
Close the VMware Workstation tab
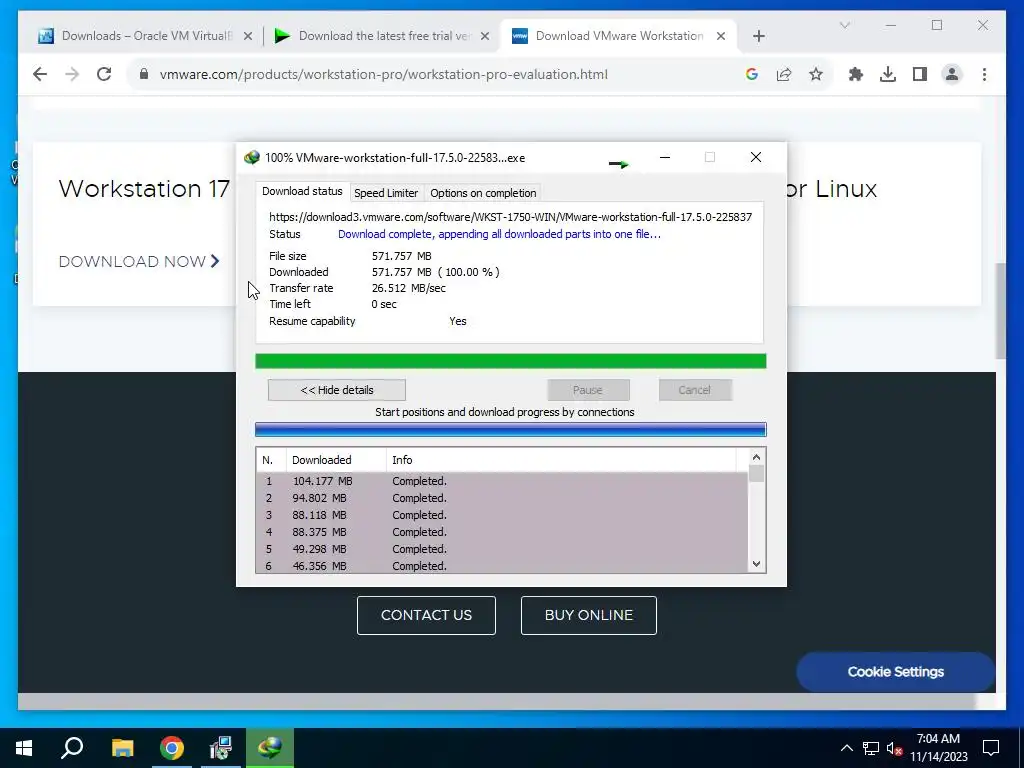[x=721, y=37]
